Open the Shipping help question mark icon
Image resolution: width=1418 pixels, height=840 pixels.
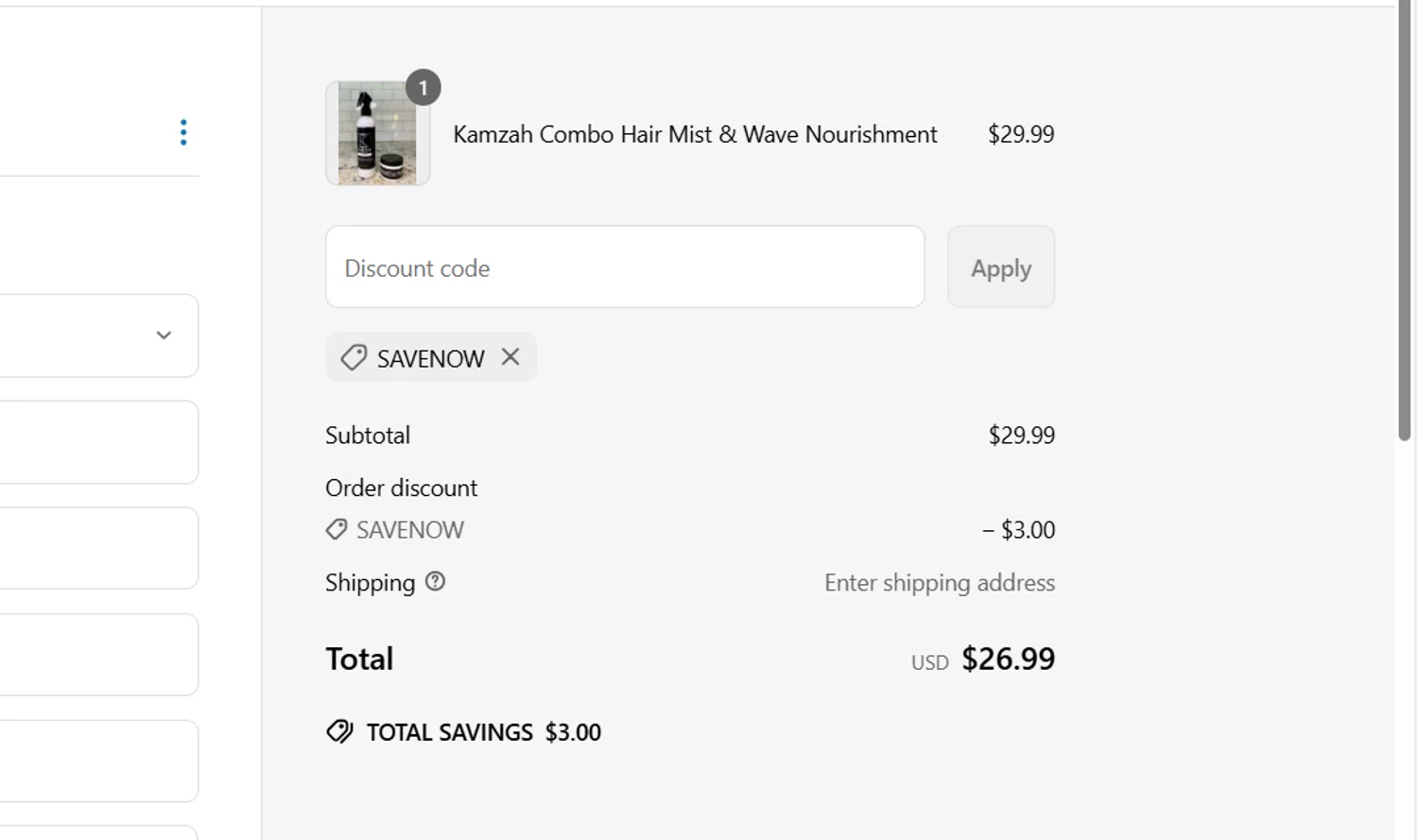pyautogui.click(x=435, y=581)
